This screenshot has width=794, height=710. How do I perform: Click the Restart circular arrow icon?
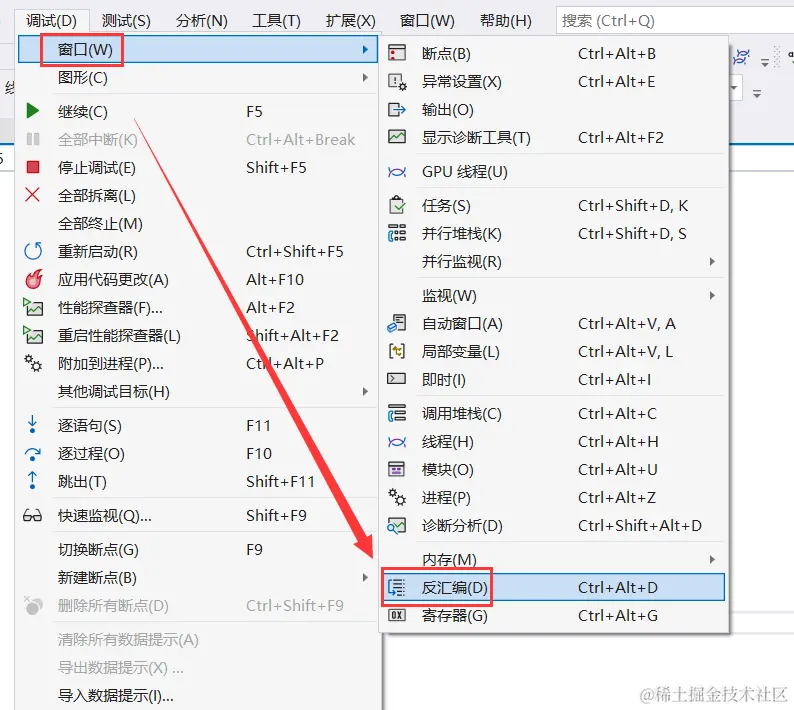click(33, 251)
